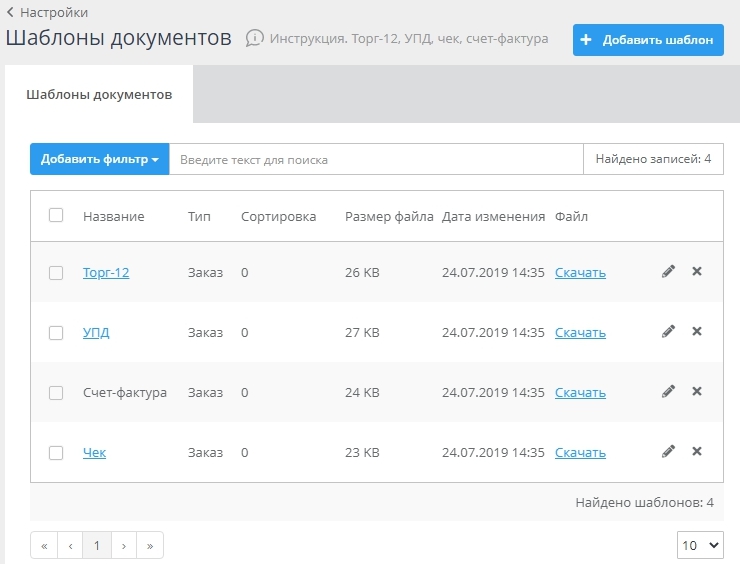The width and height of the screenshot is (740, 564).
Task: Delete the Торг-12 template with X icon
Action: 697,272
